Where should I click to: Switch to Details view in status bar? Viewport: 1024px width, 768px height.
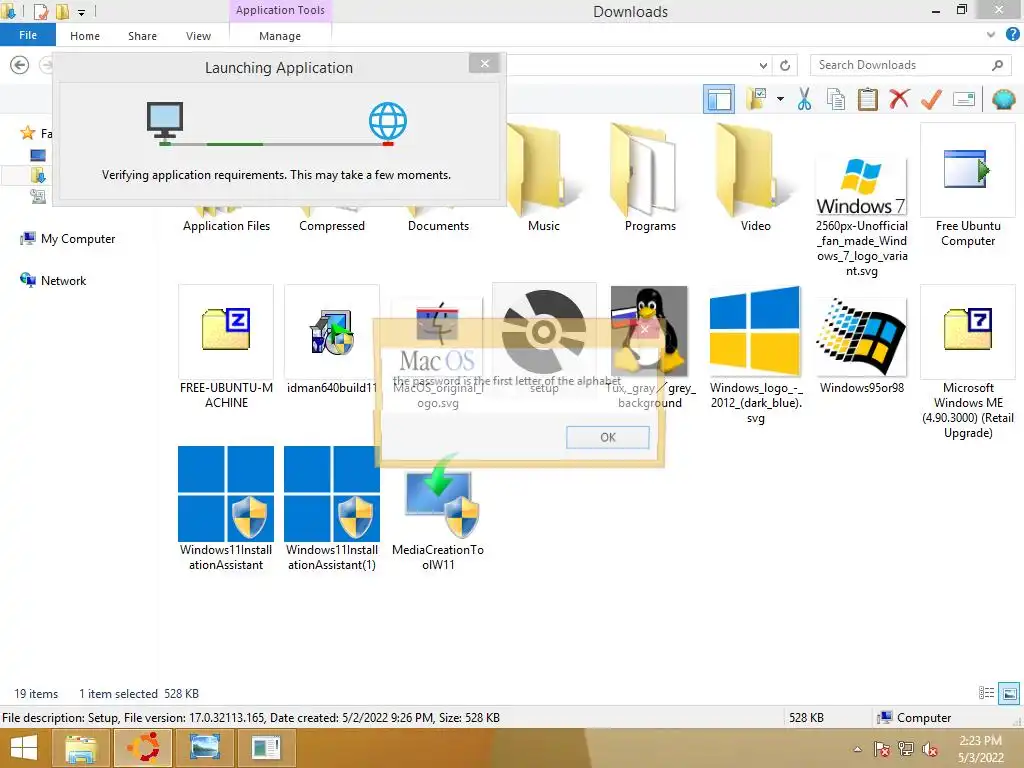[986, 693]
